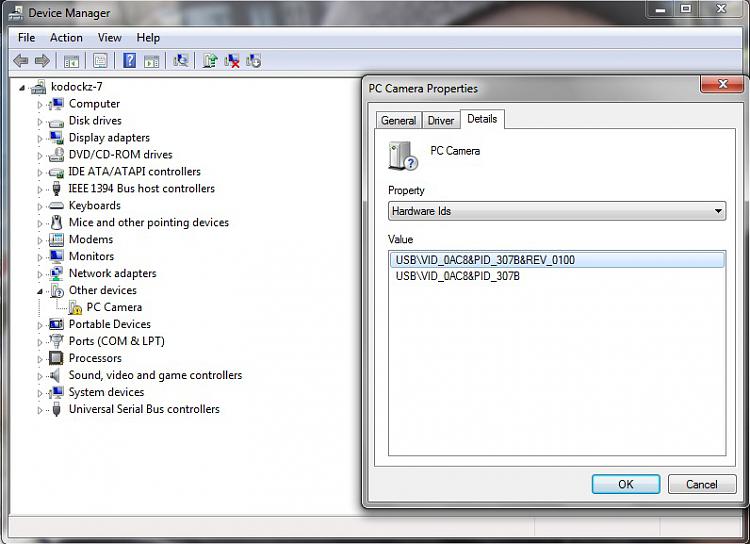Click the PC Camera device icon in Properties
750x544 pixels.
click(403, 156)
